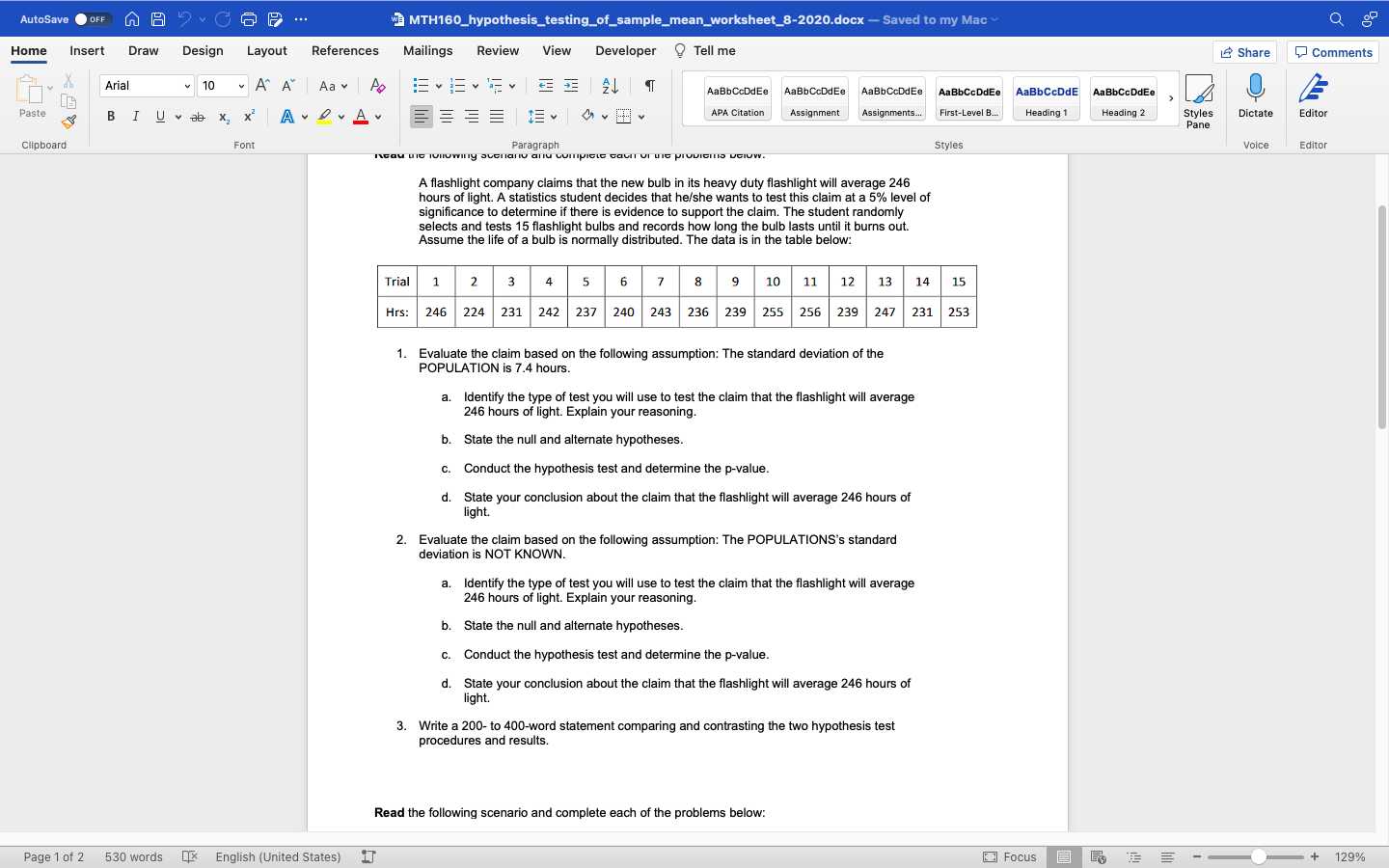
Task: Click the Print icon in quick access toolbar
Action: [x=249, y=18]
